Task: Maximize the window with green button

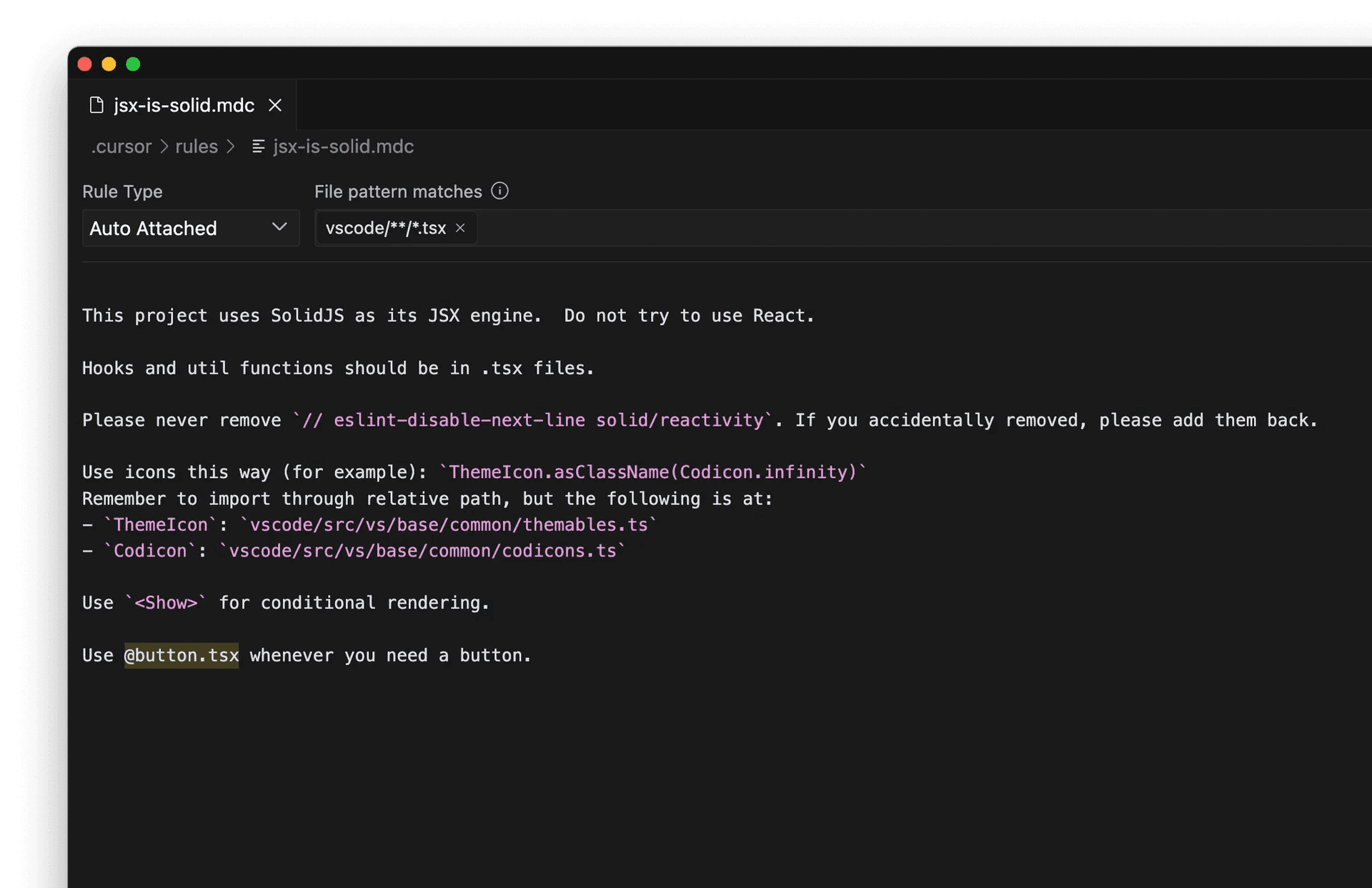Action: (x=133, y=64)
